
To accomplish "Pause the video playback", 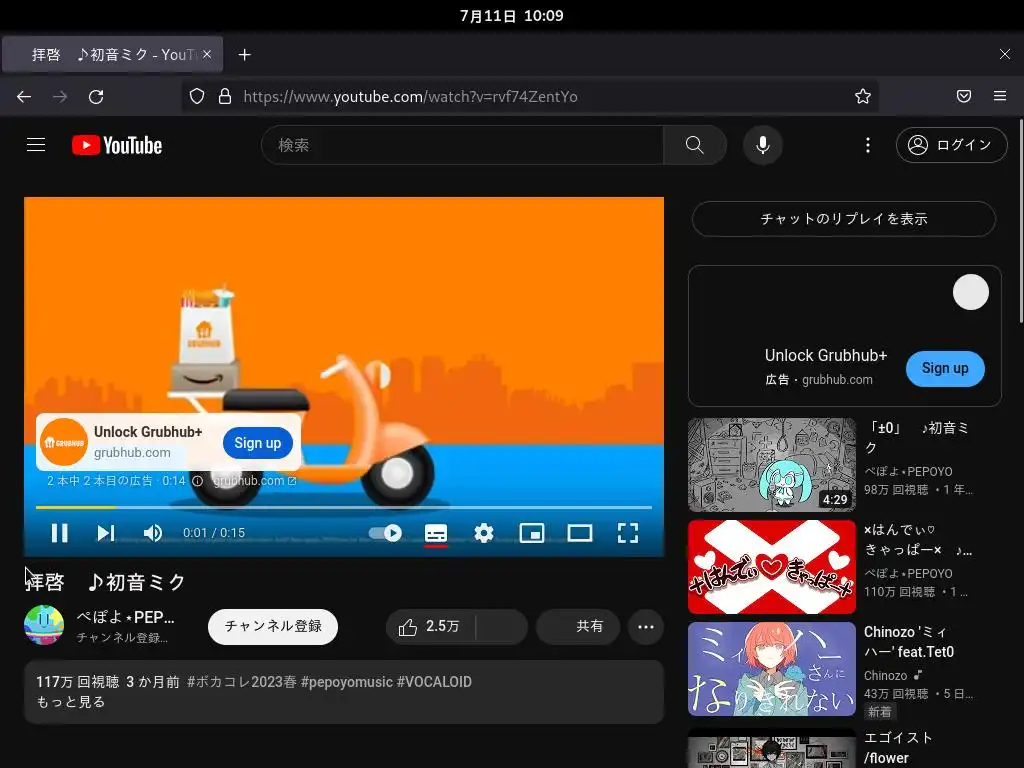I will [59, 534].
